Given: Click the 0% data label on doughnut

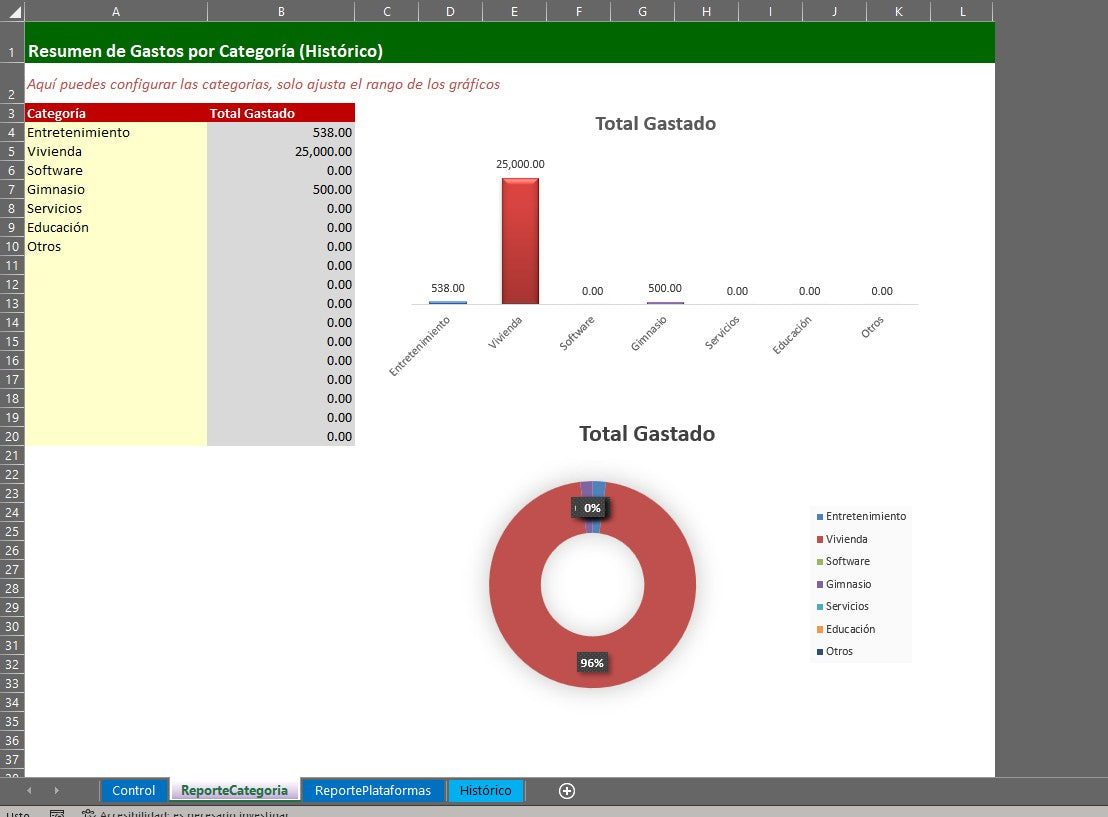Looking at the screenshot, I should click(592, 508).
